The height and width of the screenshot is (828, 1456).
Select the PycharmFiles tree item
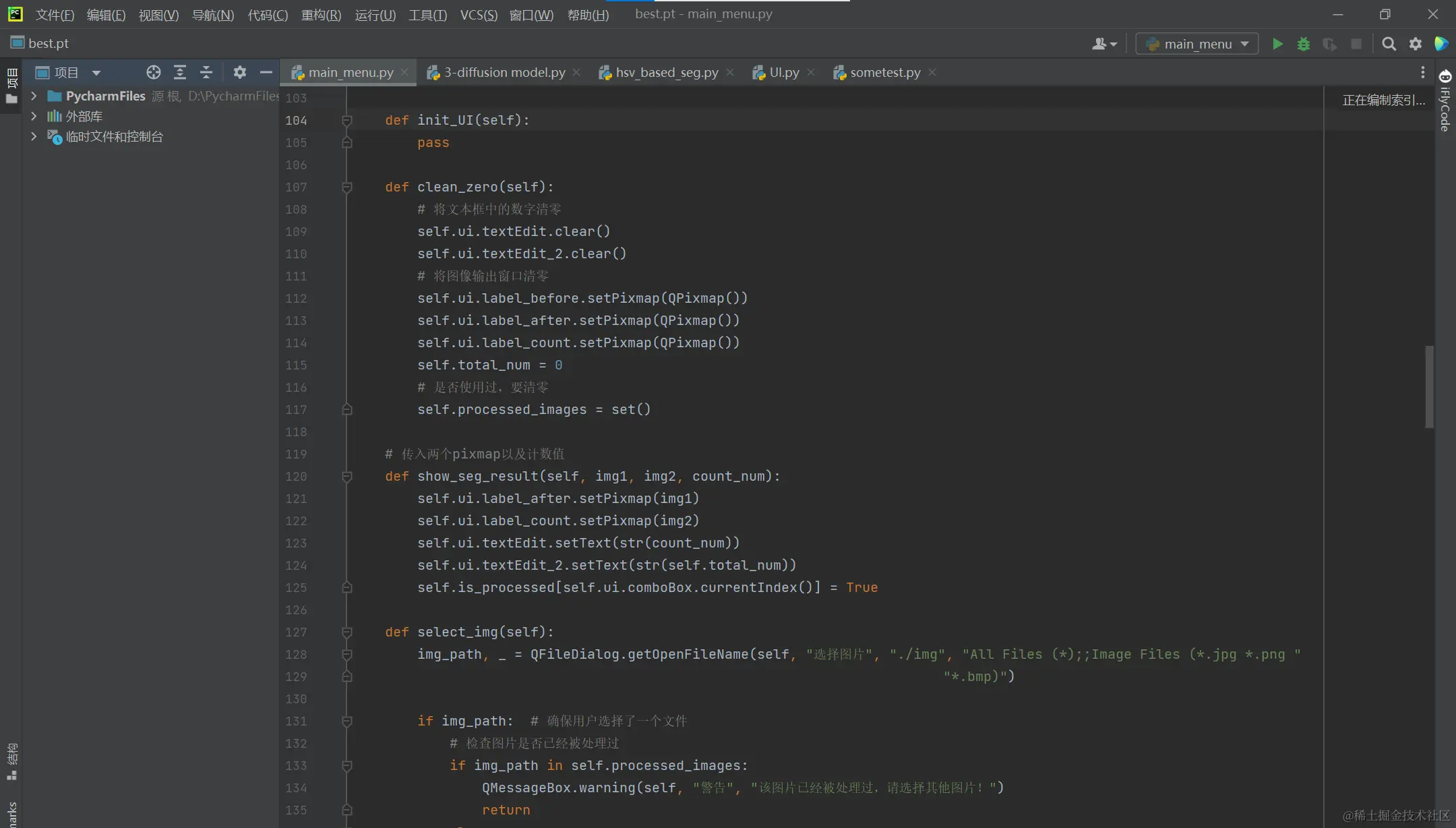pyautogui.click(x=106, y=96)
